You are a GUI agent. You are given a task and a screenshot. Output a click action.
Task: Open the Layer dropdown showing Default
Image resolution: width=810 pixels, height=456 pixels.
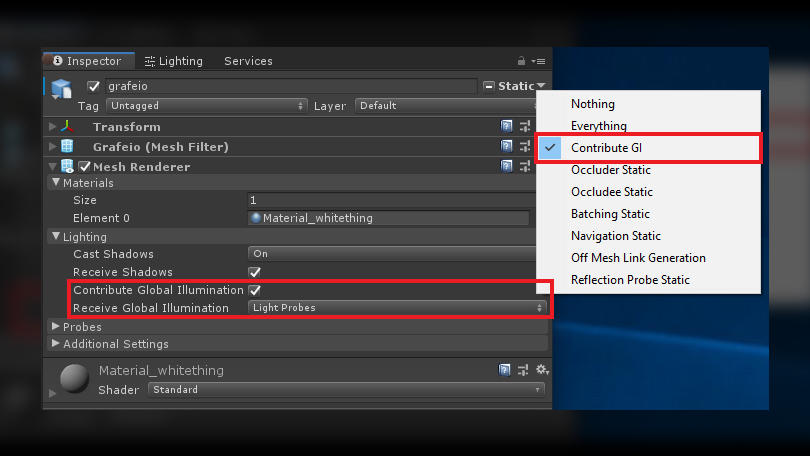pyautogui.click(x=447, y=105)
